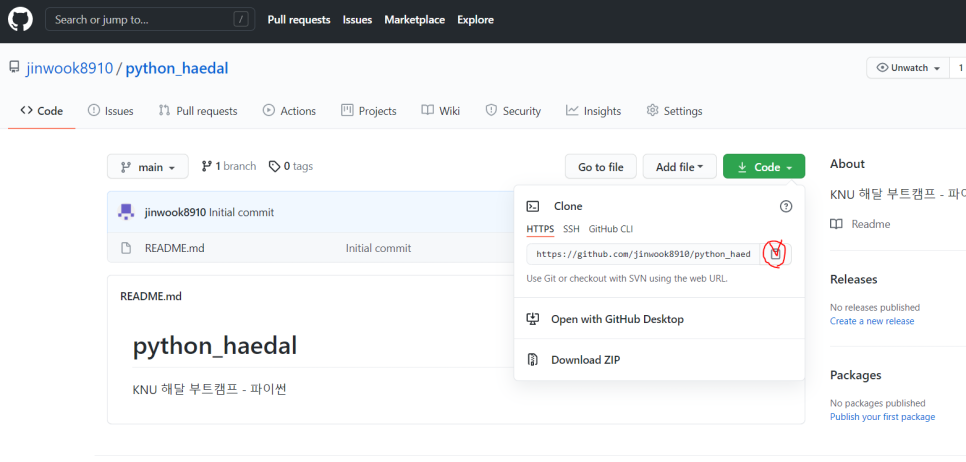Screen dimensions: 966x462
Task: Open Explore in top navigation
Action: click(475, 20)
